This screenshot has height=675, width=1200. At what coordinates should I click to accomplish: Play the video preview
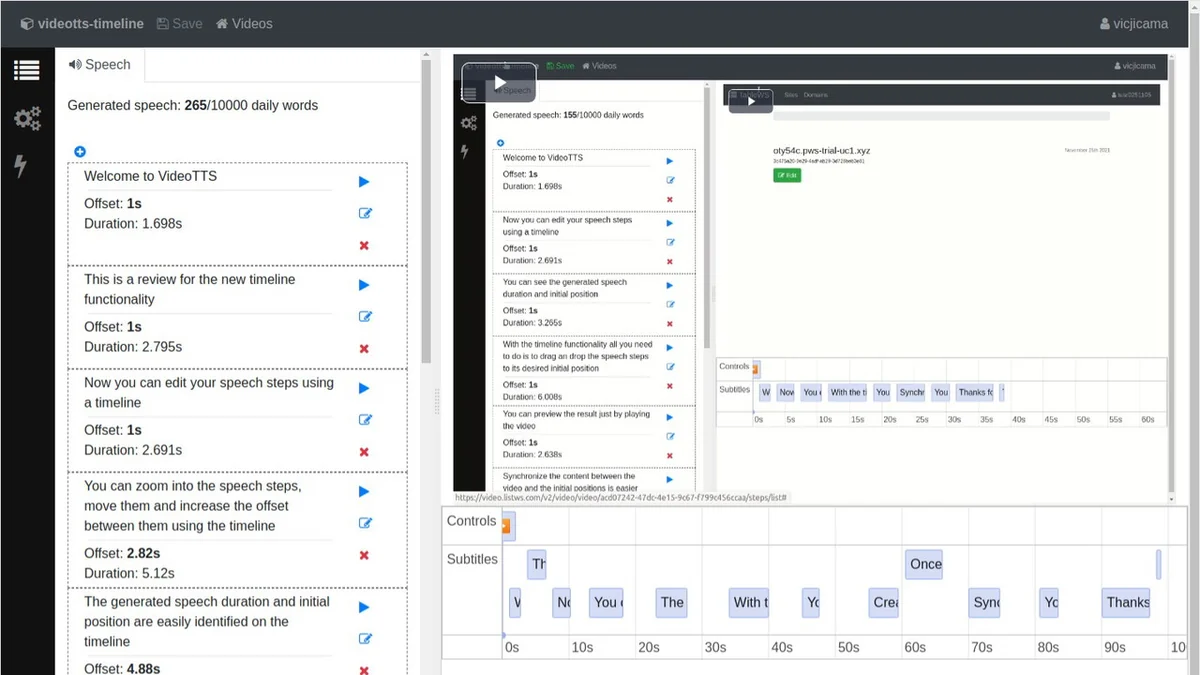(499, 83)
